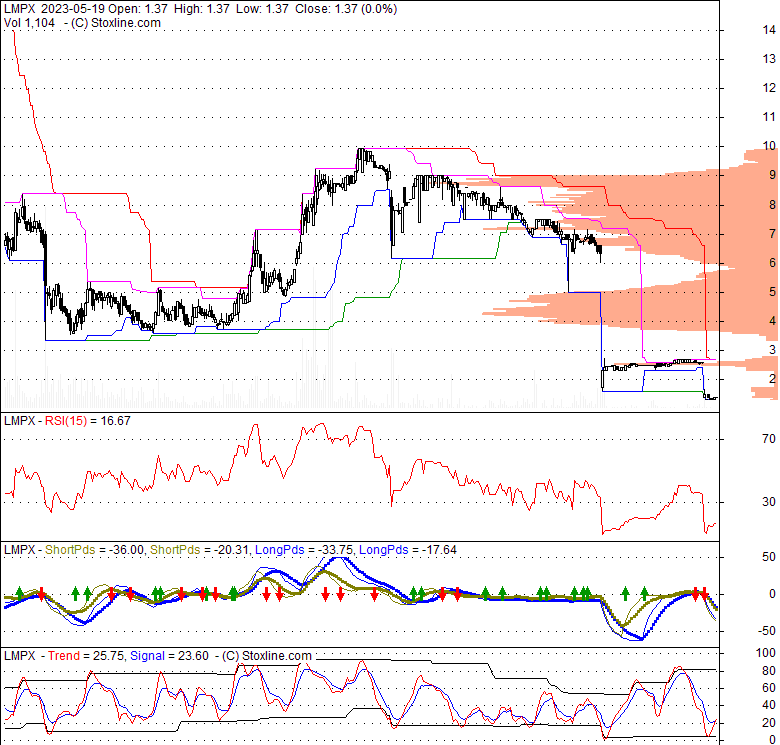Click price axis label 12

tap(769, 88)
